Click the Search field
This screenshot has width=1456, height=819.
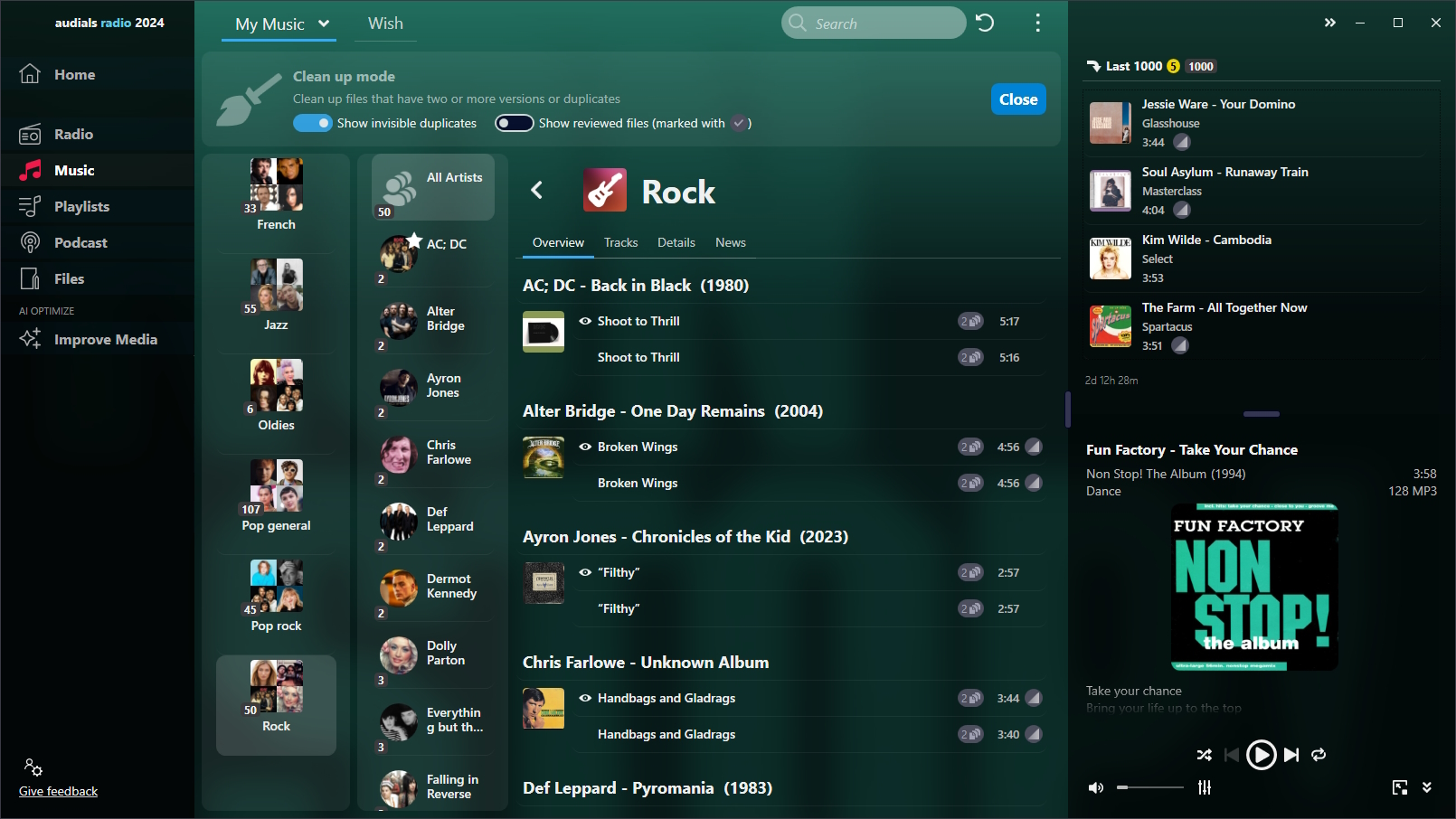[x=874, y=23]
